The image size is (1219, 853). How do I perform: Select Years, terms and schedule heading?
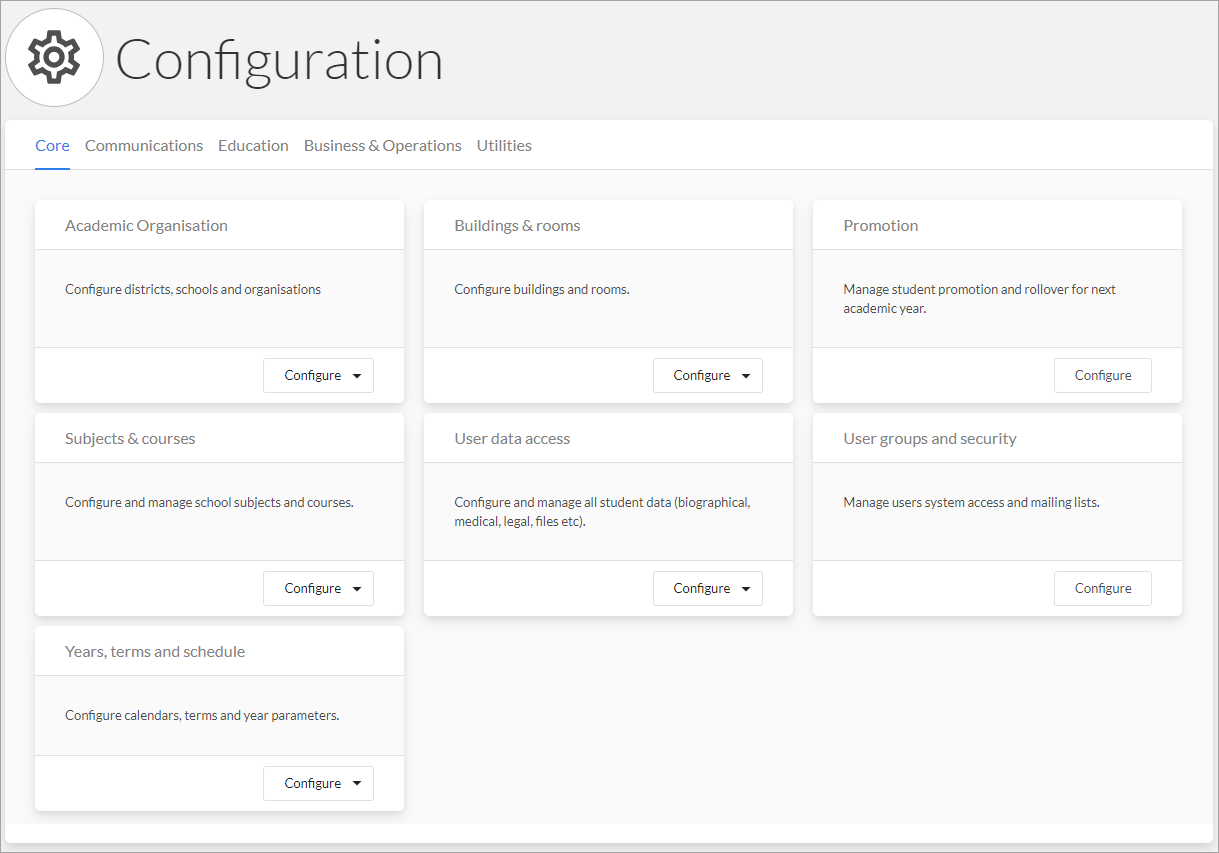click(155, 652)
